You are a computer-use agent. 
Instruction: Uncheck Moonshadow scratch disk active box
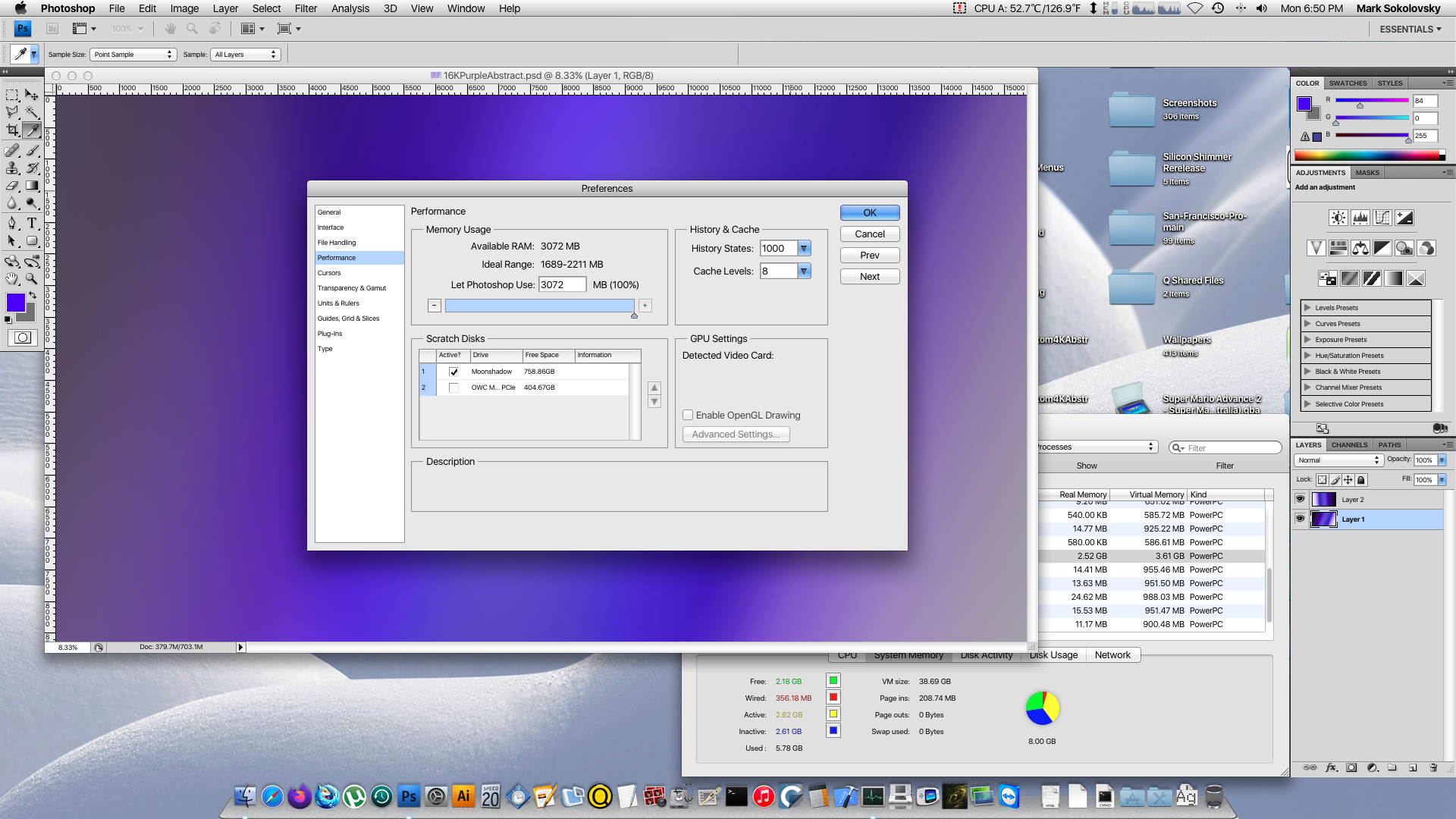click(453, 372)
